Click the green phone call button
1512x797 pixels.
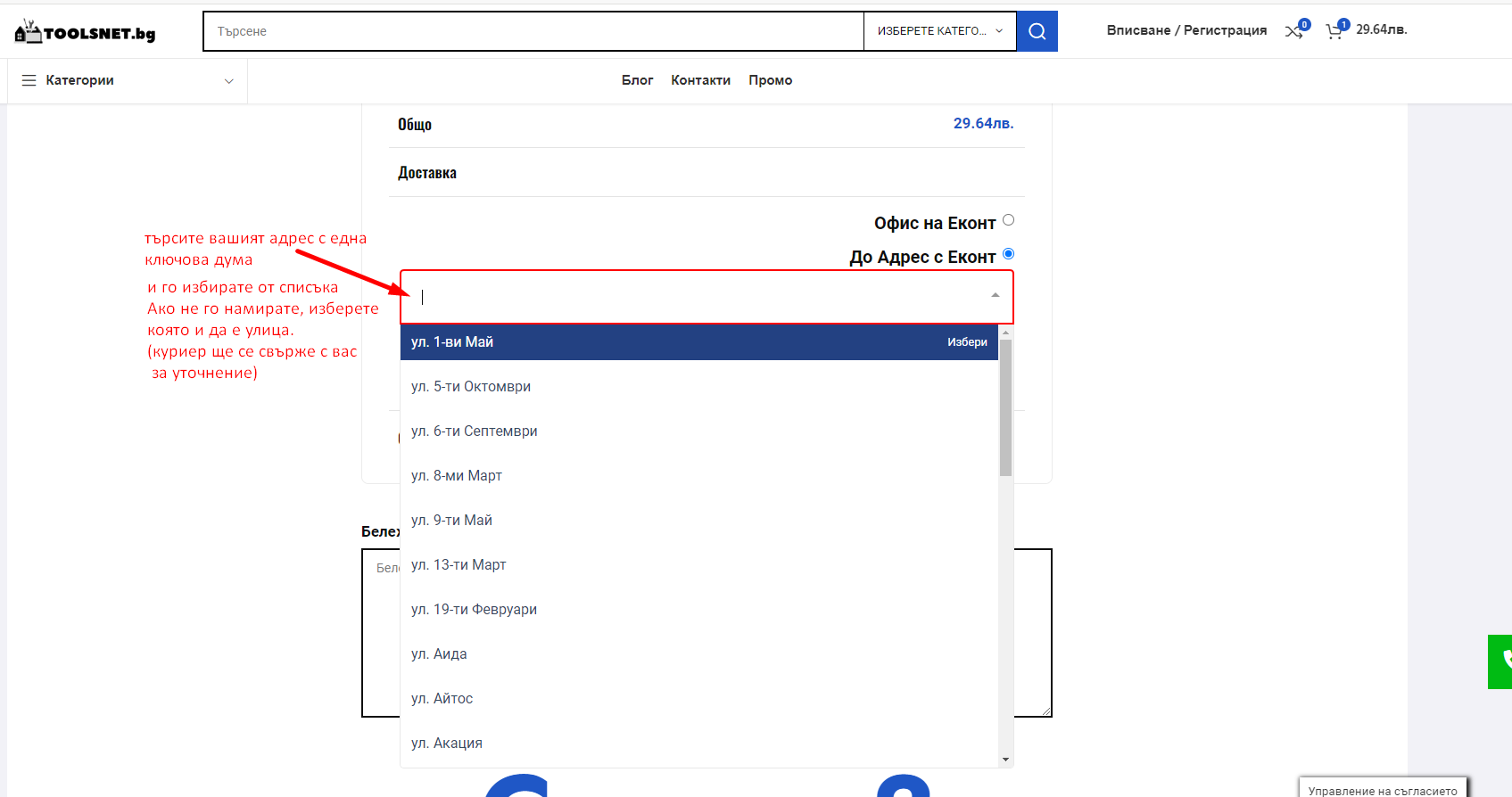1500,661
